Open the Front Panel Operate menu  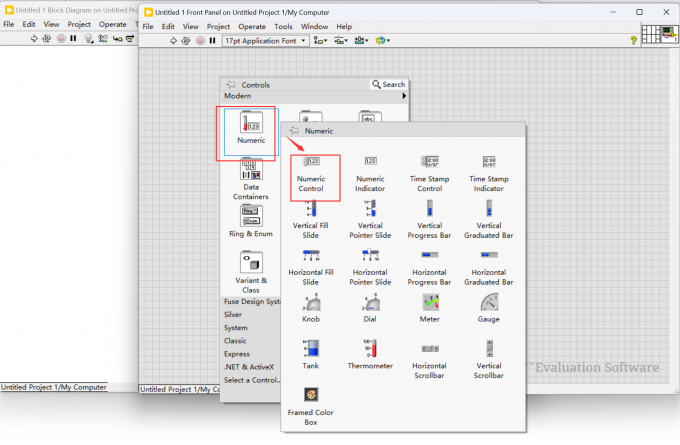click(252, 26)
